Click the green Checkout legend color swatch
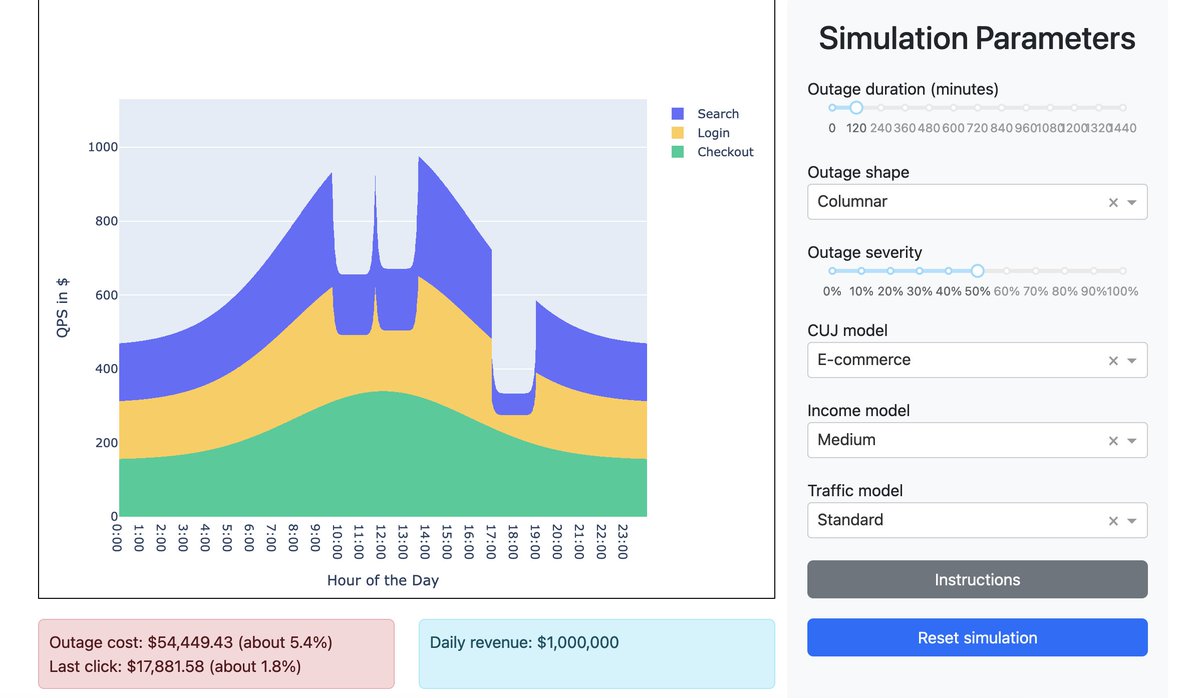 678,152
